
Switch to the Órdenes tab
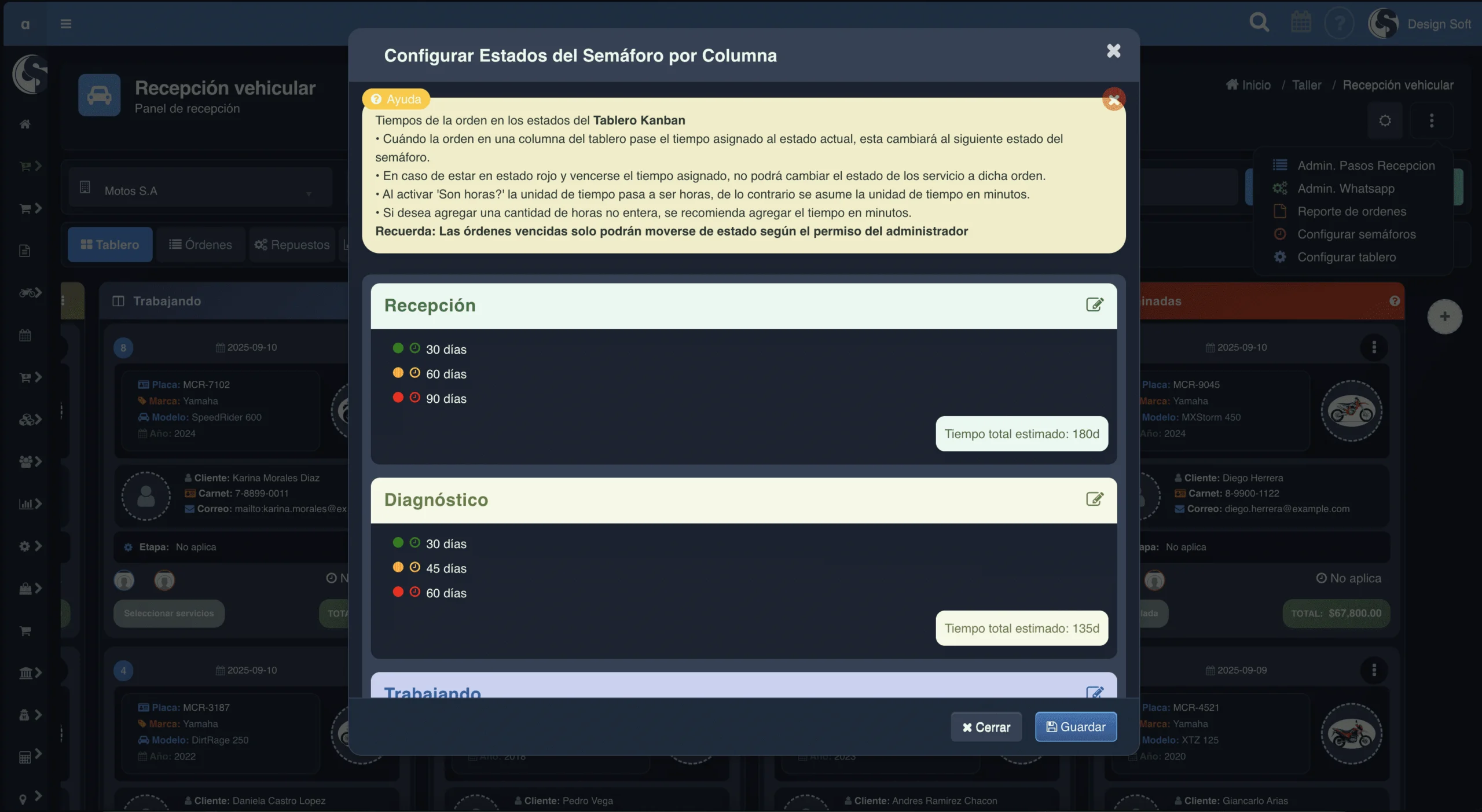click(200, 244)
